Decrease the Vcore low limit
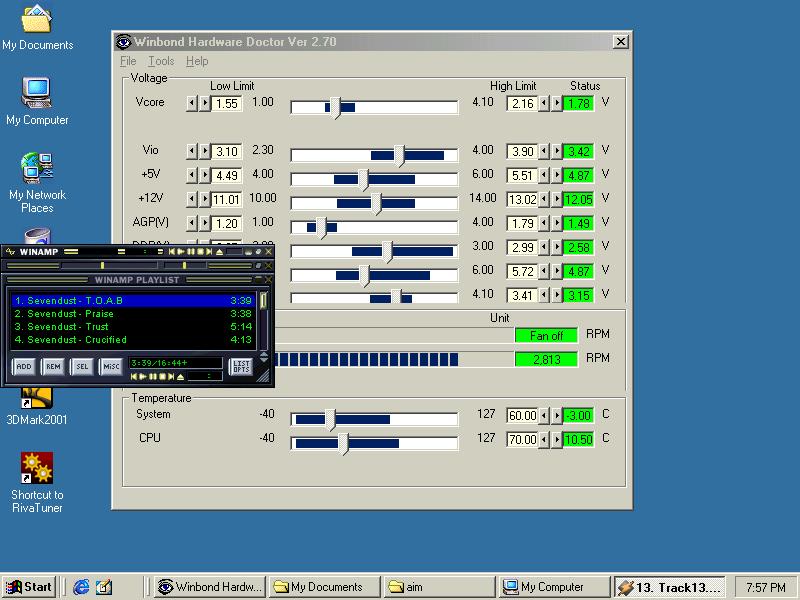Viewport: 800px width, 600px height. (x=191, y=103)
